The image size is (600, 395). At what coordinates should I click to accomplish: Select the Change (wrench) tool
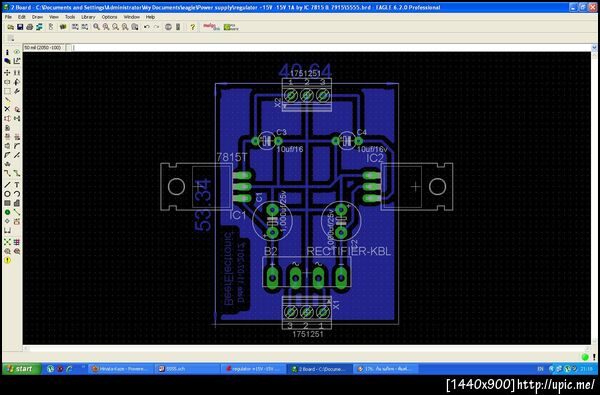click(17, 91)
